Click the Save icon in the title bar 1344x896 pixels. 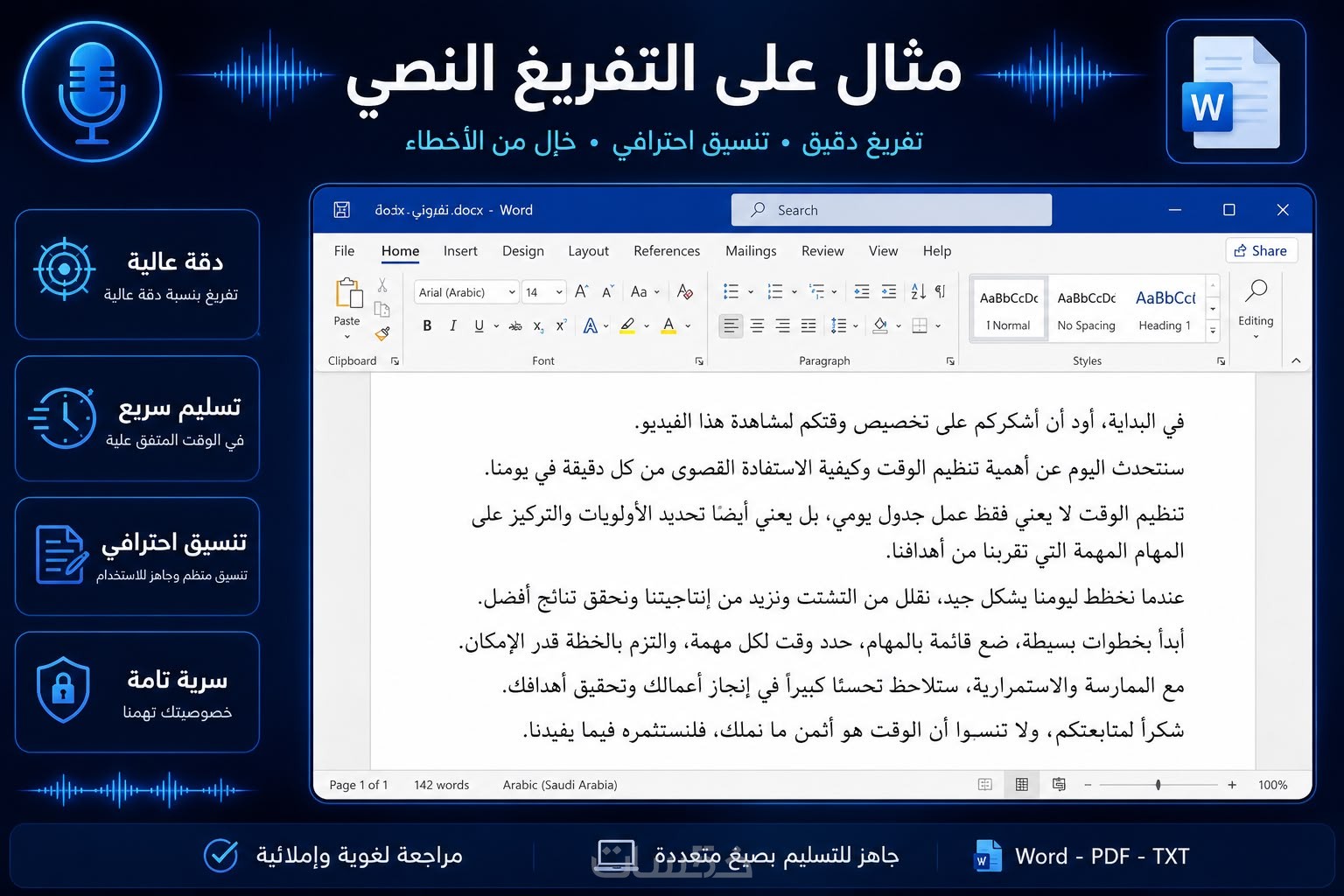pyautogui.click(x=342, y=210)
